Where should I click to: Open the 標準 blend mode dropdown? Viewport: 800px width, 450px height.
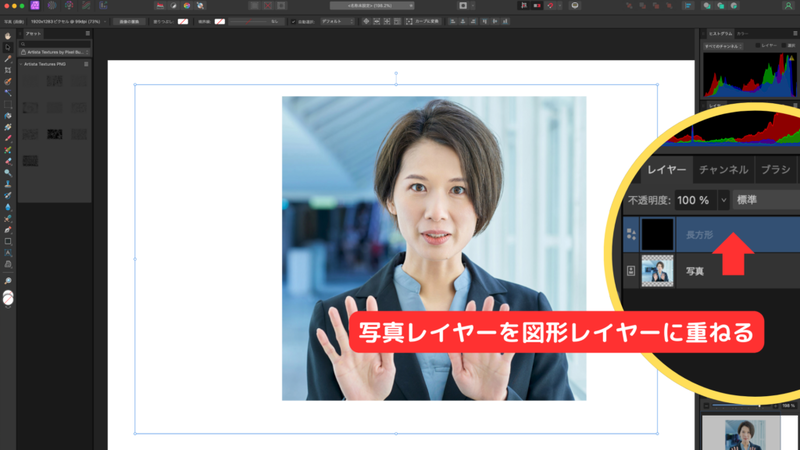(766, 200)
